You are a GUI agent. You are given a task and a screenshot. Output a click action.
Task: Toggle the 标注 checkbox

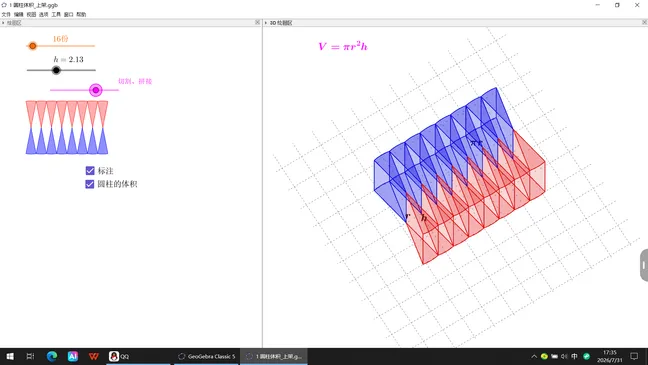pos(90,171)
